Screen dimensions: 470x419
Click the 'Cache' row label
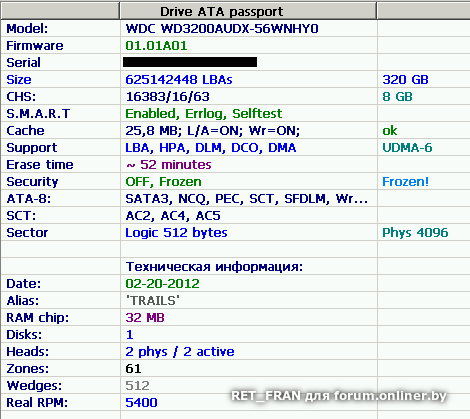[25, 131]
